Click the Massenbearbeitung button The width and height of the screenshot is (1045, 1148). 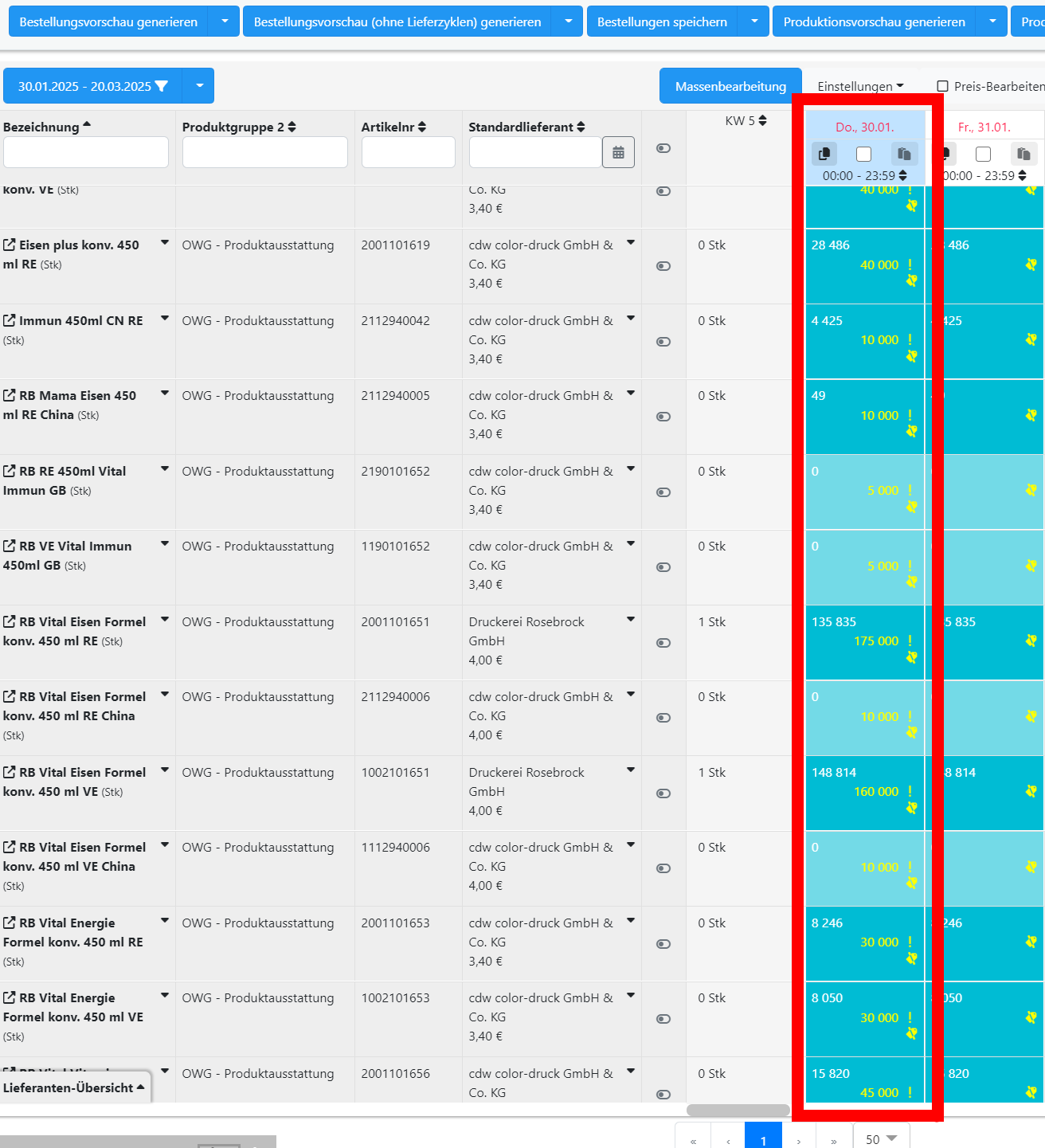pyautogui.click(x=730, y=85)
